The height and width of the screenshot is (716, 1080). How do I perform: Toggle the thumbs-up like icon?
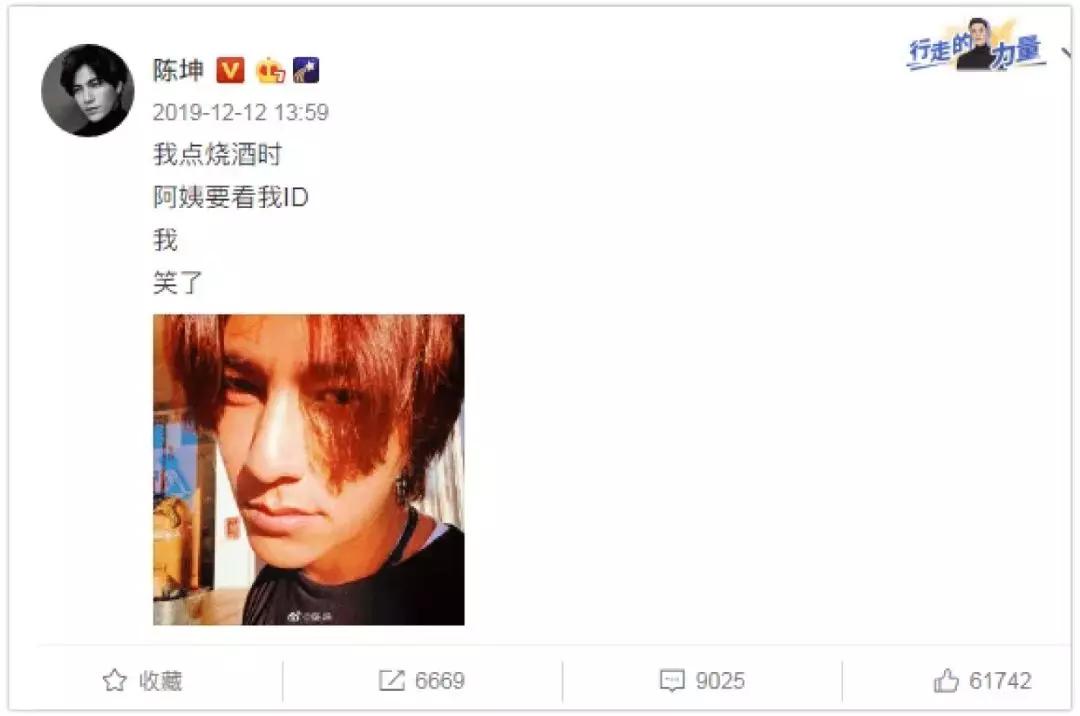946,680
